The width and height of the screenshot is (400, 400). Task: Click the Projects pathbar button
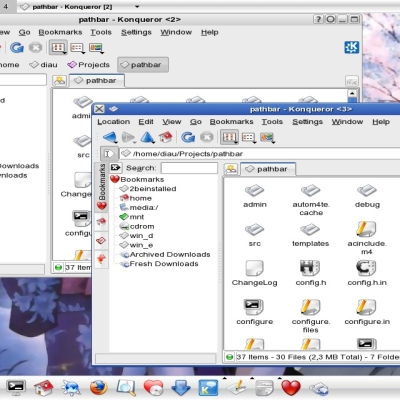[x=89, y=65]
